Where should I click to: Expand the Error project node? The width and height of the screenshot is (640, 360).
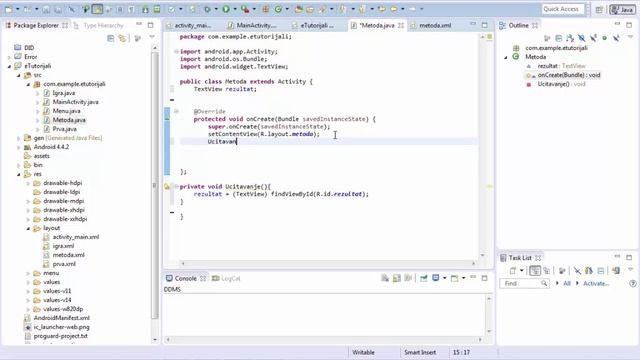click(9, 57)
